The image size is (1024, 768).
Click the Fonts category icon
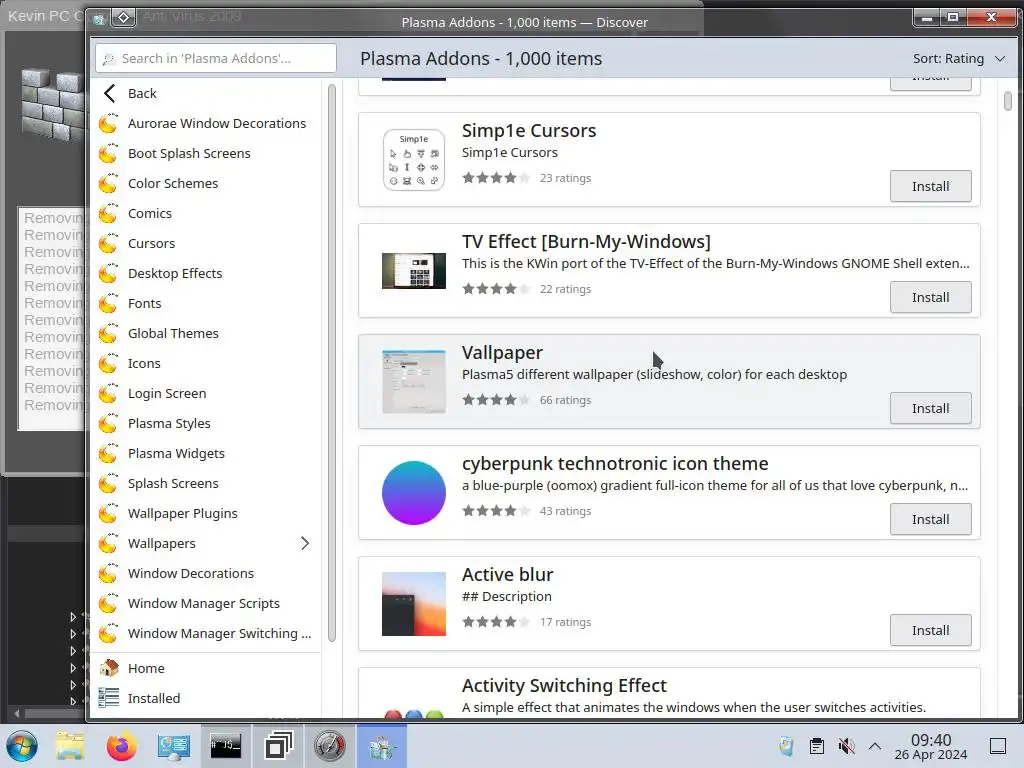(x=108, y=304)
